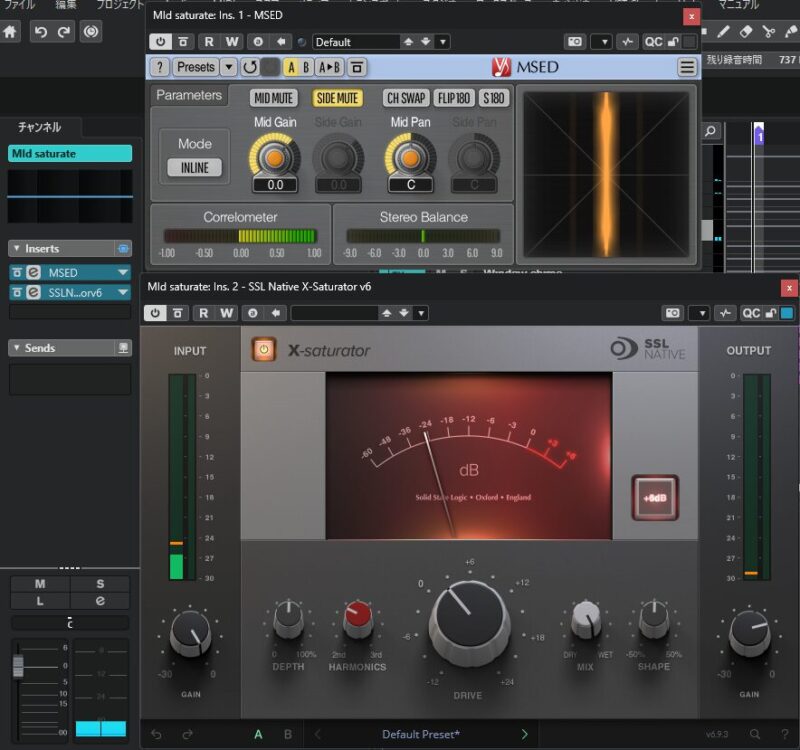The width and height of the screenshot is (800, 750).
Task: Bypass all inserts with the Inserts header icon
Action: coord(123,248)
